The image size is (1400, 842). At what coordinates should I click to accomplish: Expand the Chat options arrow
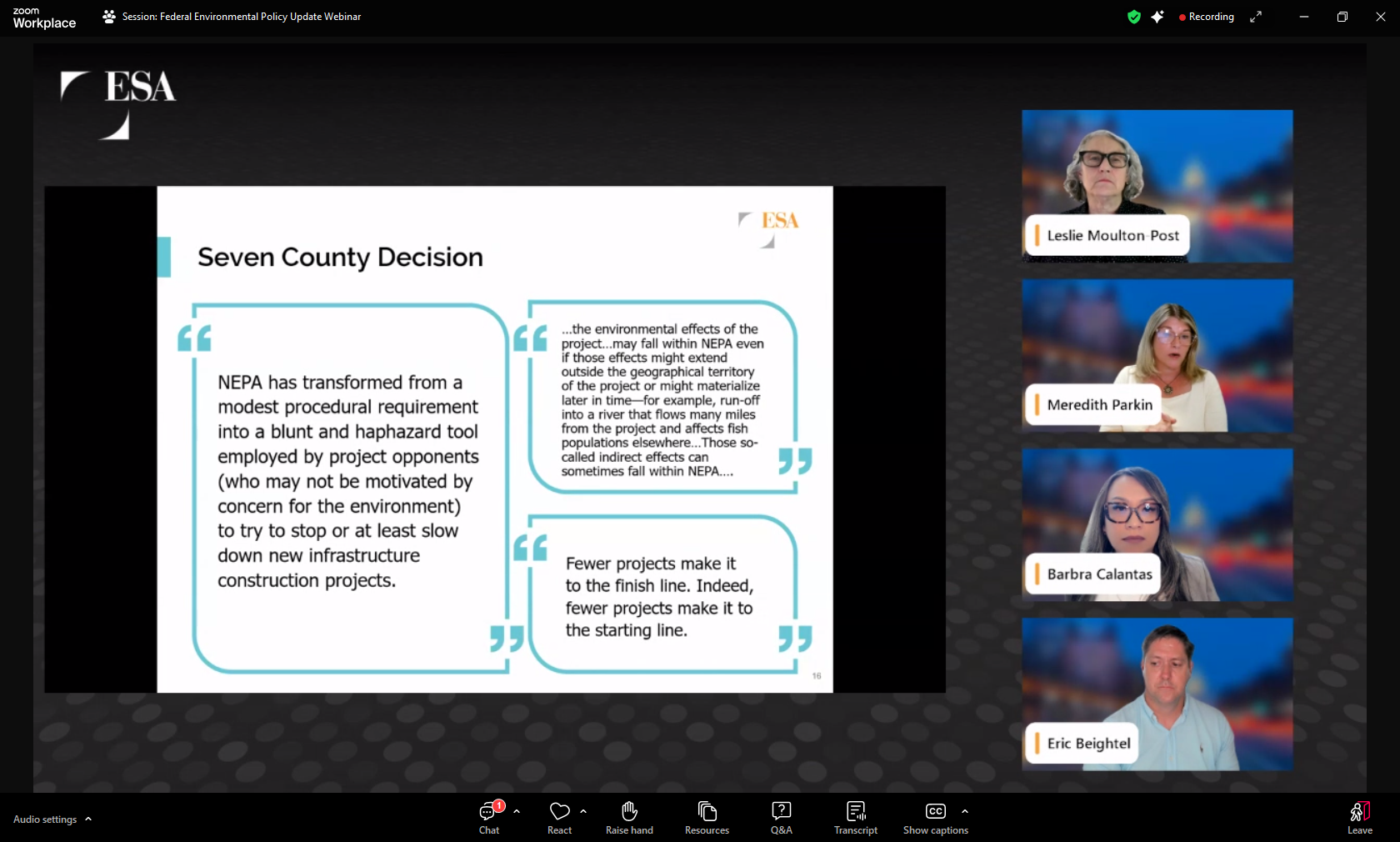click(x=517, y=811)
